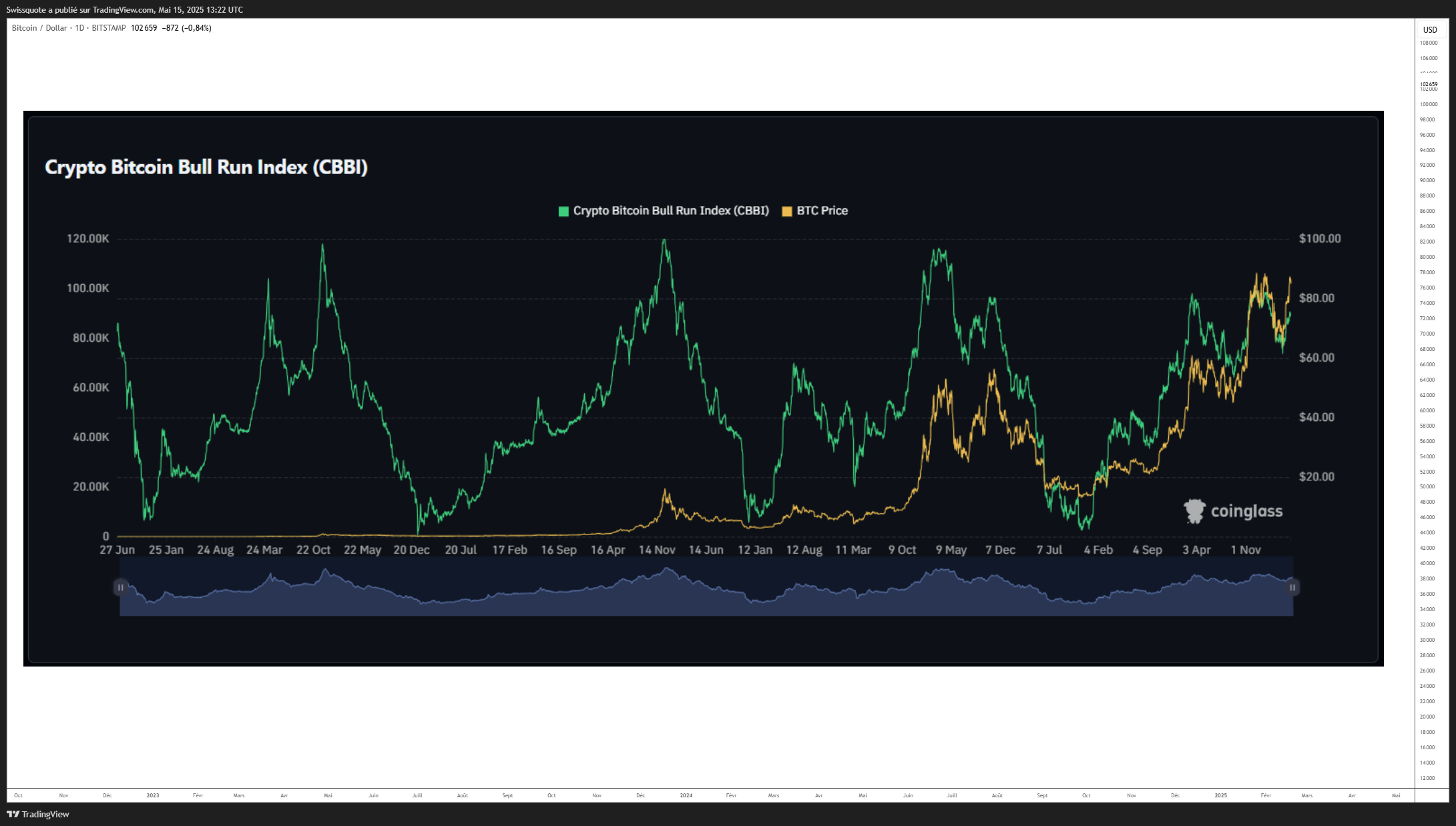Click the 16 Sep date label
This screenshot has height=826, width=1456.
(x=559, y=550)
